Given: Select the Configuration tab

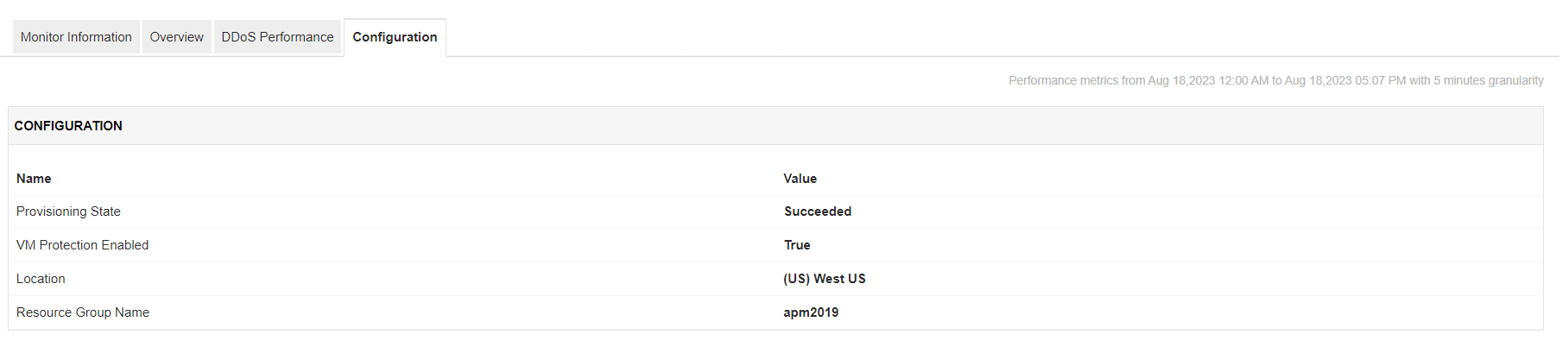Looking at the screenshot, I should pyautogui.click(x=395, y=37).
